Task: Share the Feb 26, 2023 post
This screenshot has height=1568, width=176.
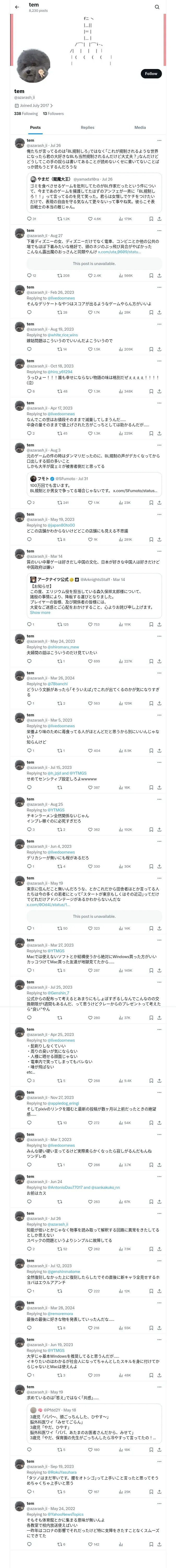Action: pyautogui.click(x=159, y=312)
